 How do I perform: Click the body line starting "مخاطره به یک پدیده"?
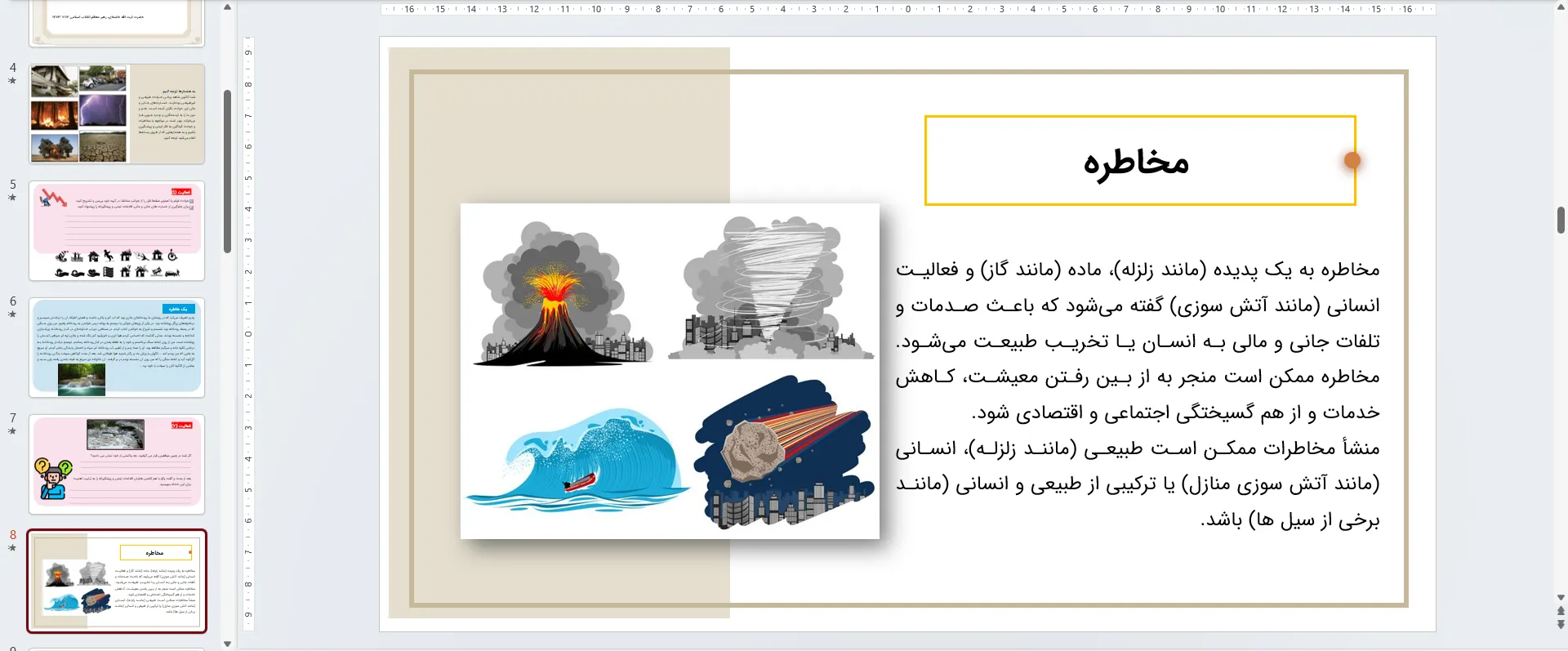coord(1138,270)
